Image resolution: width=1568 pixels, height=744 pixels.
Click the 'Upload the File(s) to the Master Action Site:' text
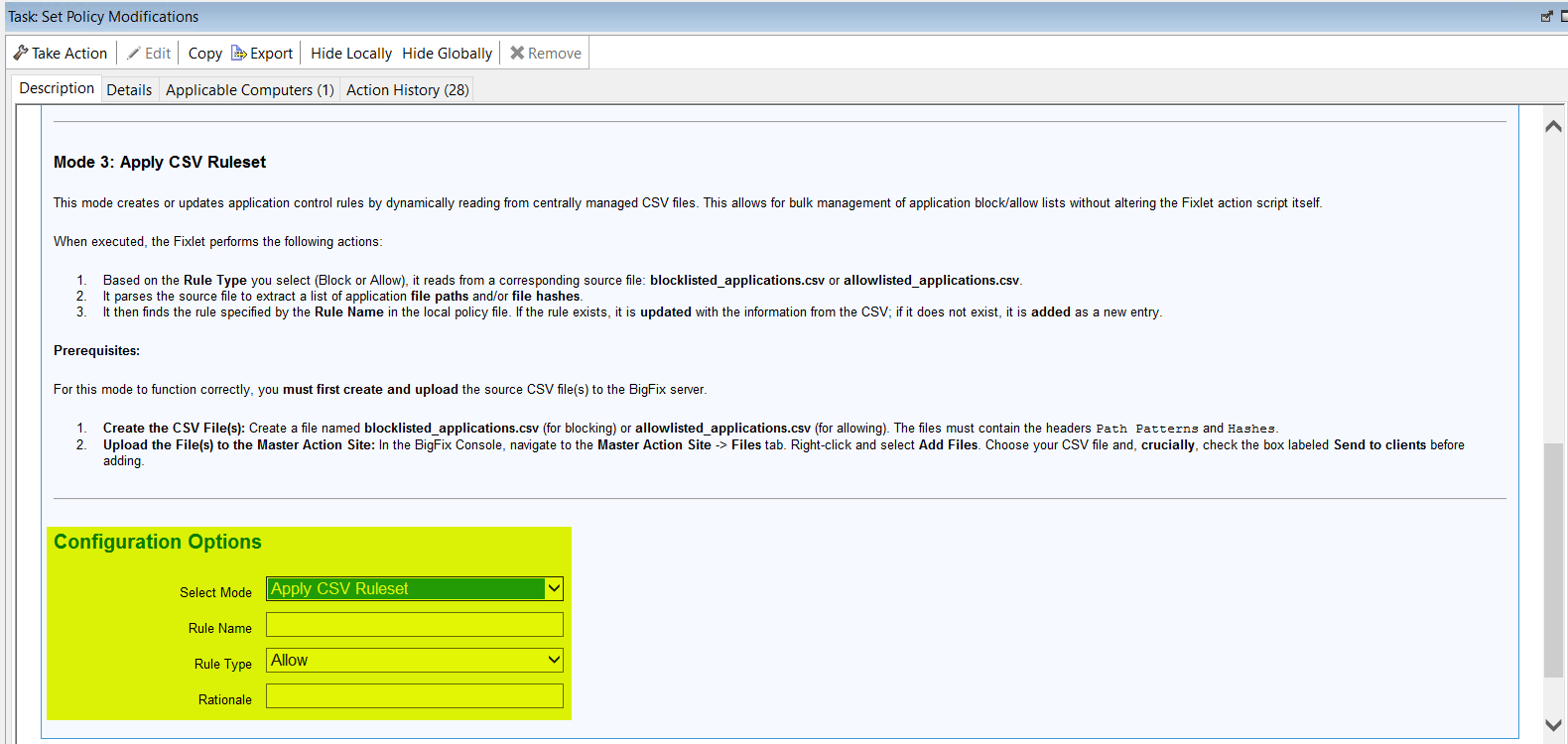[x=239, y=445]
